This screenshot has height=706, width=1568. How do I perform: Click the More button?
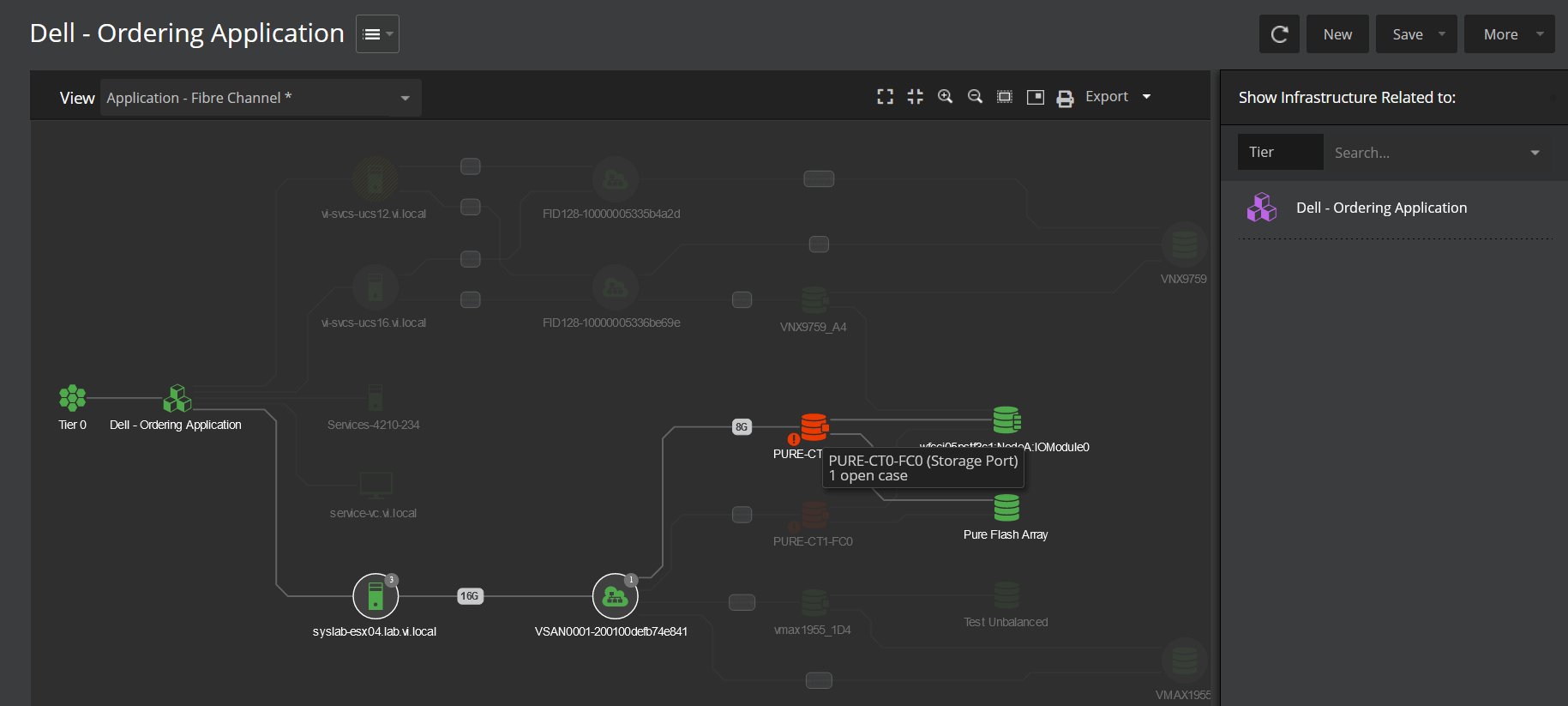click(1500, 34)
